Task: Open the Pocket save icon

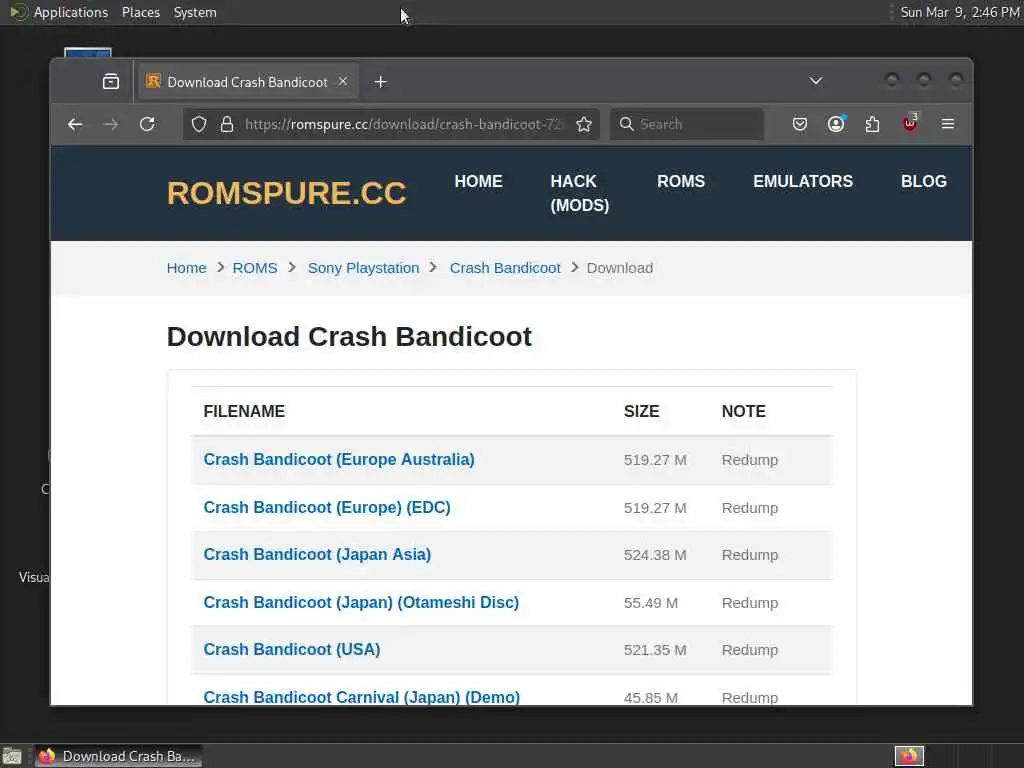Action: 799,124
